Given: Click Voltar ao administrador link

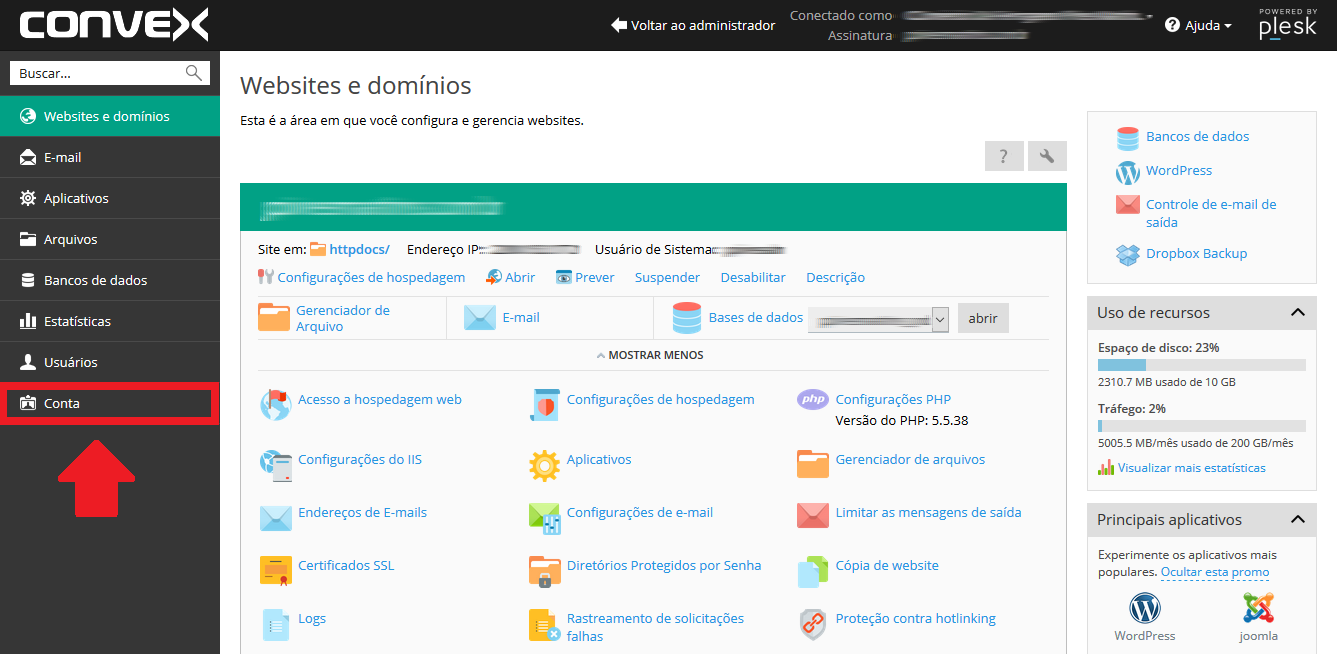Looking at the screenshot, I should tap(693, 25).
